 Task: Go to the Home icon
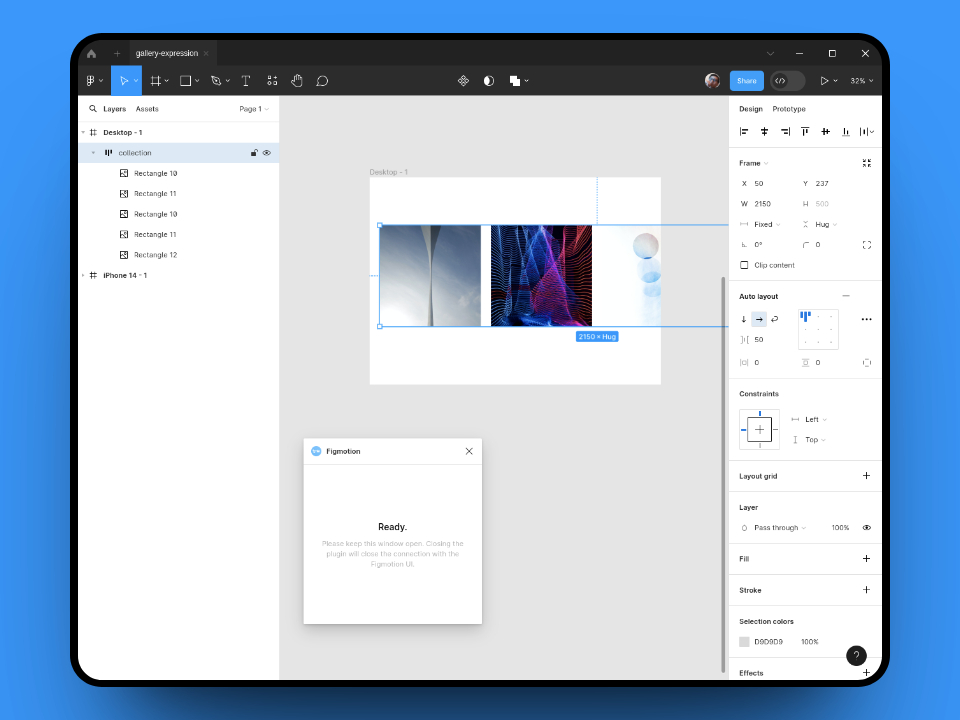[92, 53]
